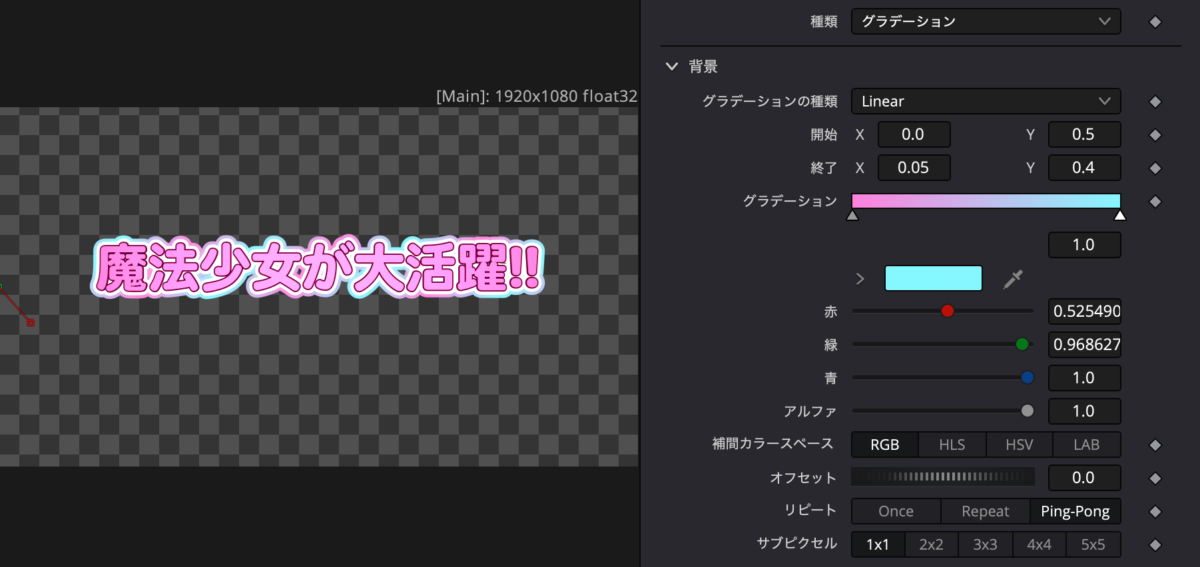This screenshot has width=1200, height=567.
Task: Choose 4x4 subpixel sampling
Action: [1040, 545]
